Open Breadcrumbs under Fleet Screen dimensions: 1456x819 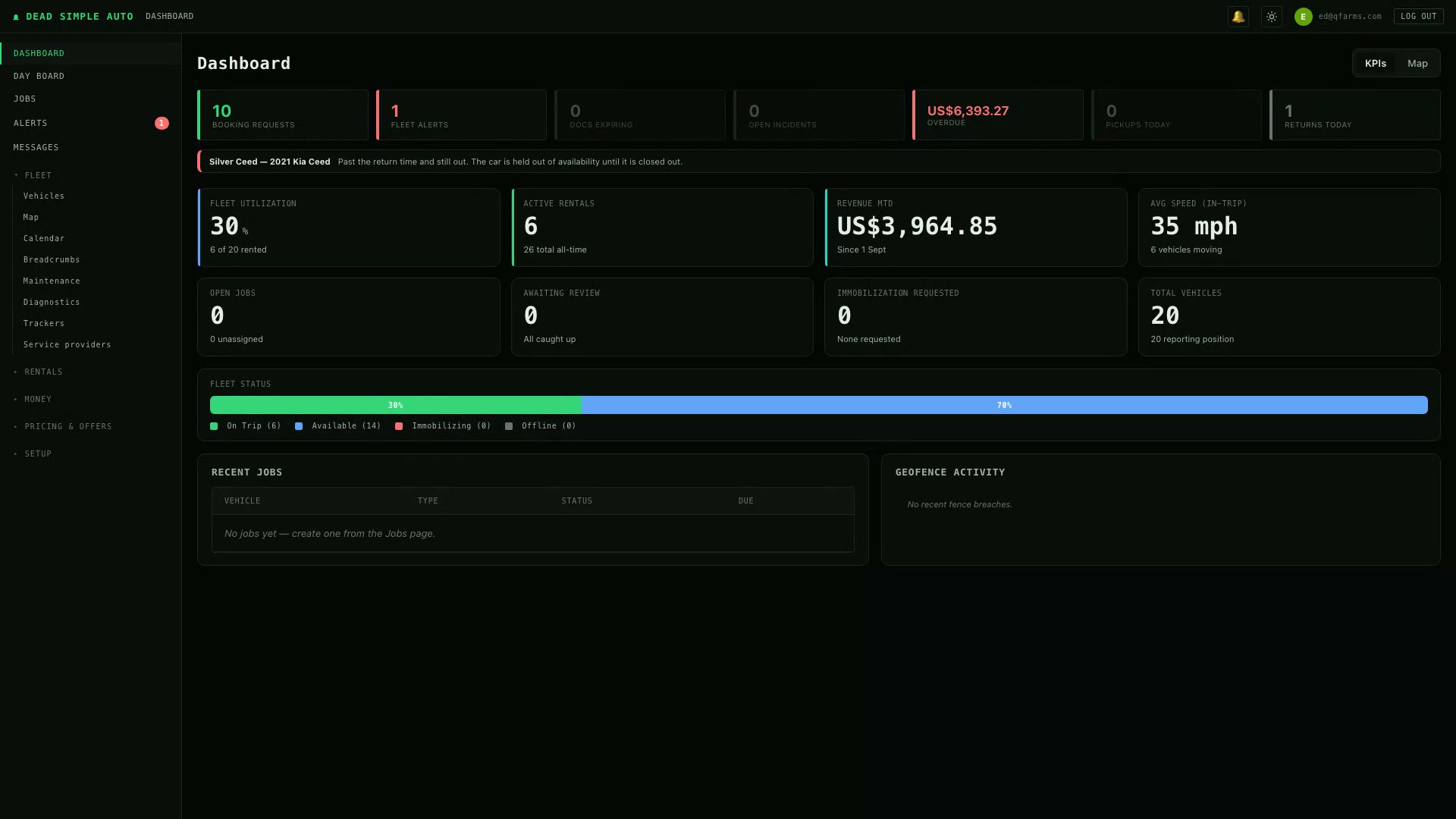[52, 259]
